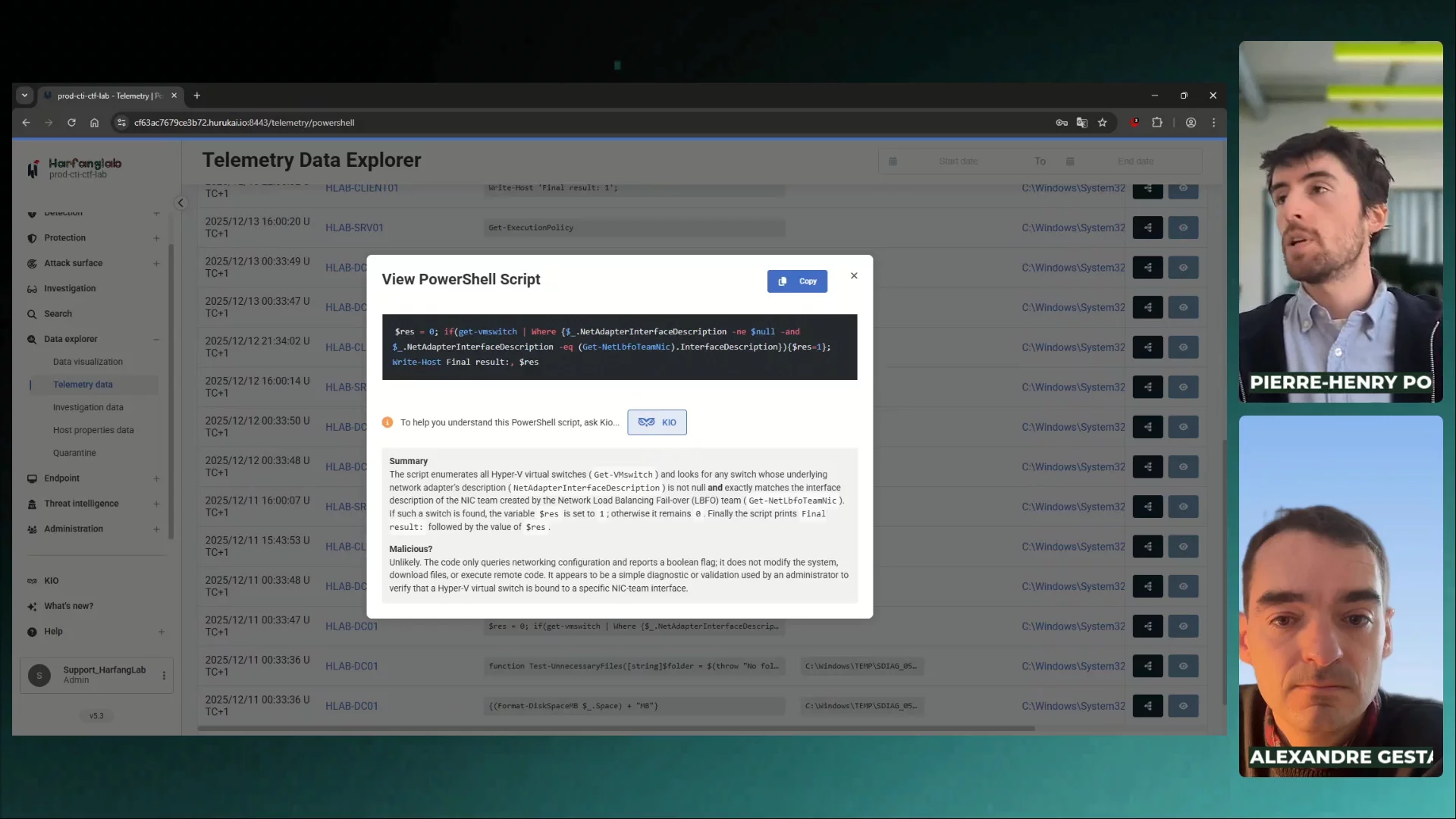Expand the Attack surface section
This screenshot has width=1456, height=819.
pyautogui.click(x=156, y=263)
